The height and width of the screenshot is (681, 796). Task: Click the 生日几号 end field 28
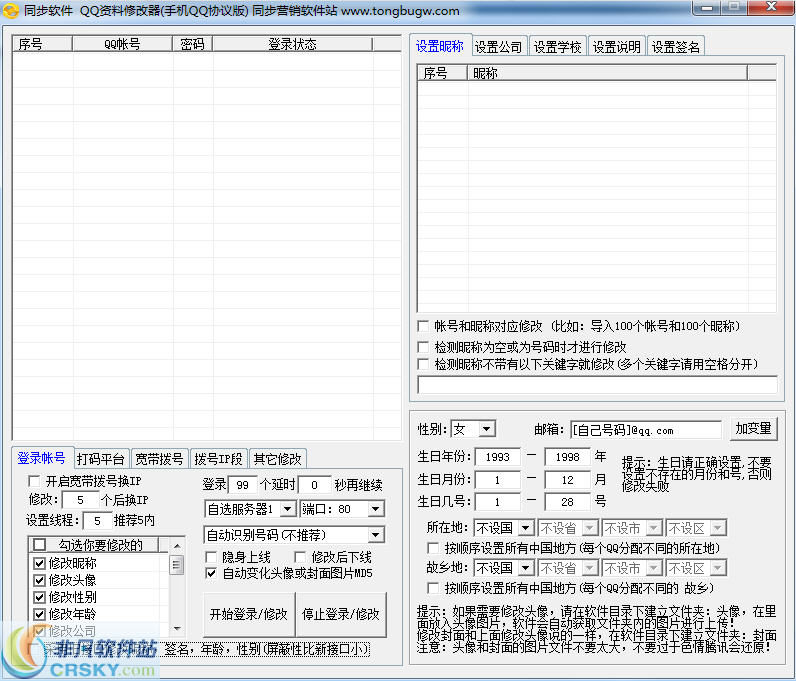568,502
